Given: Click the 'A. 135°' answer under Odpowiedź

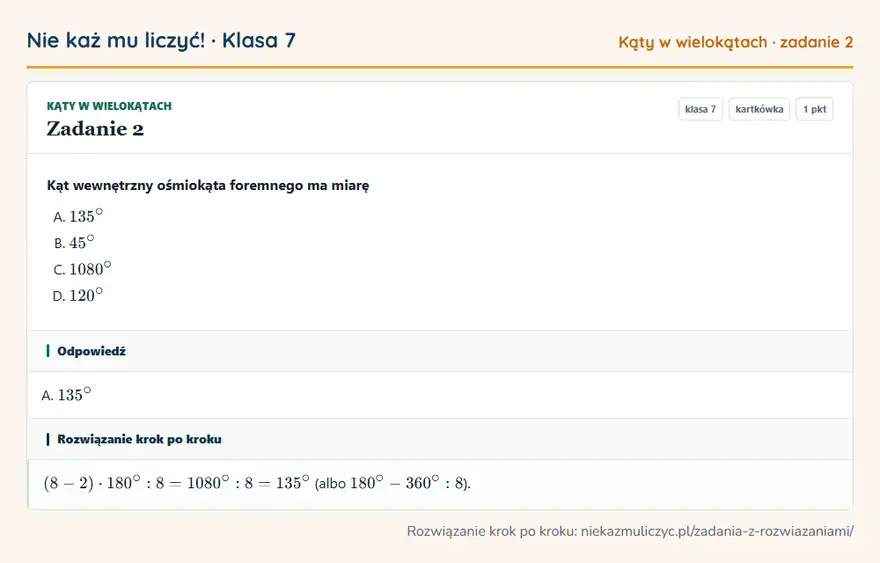Looking at the screenshot, I should pos(66,395).
